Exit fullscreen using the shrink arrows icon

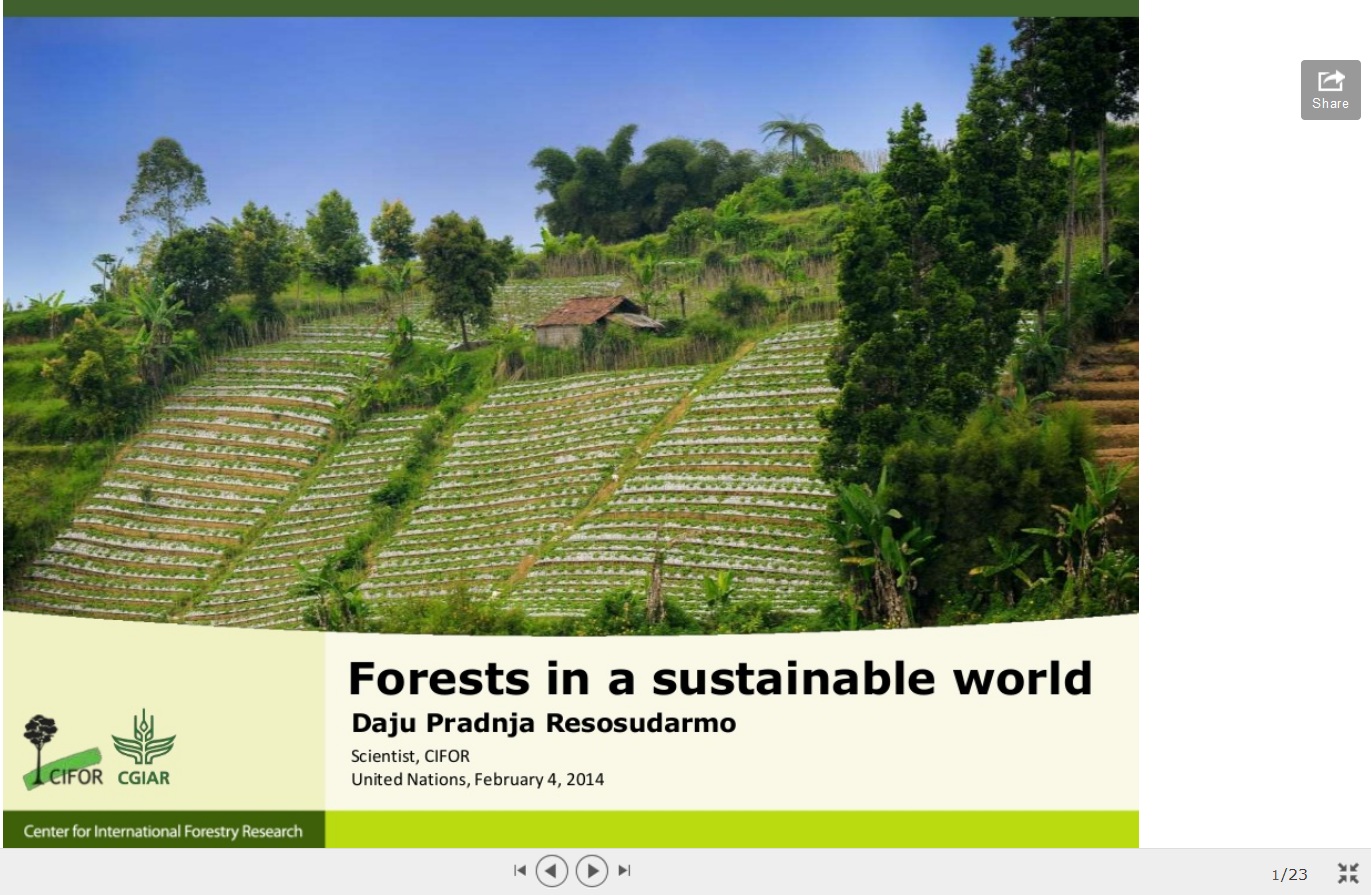pos(1348,871)
